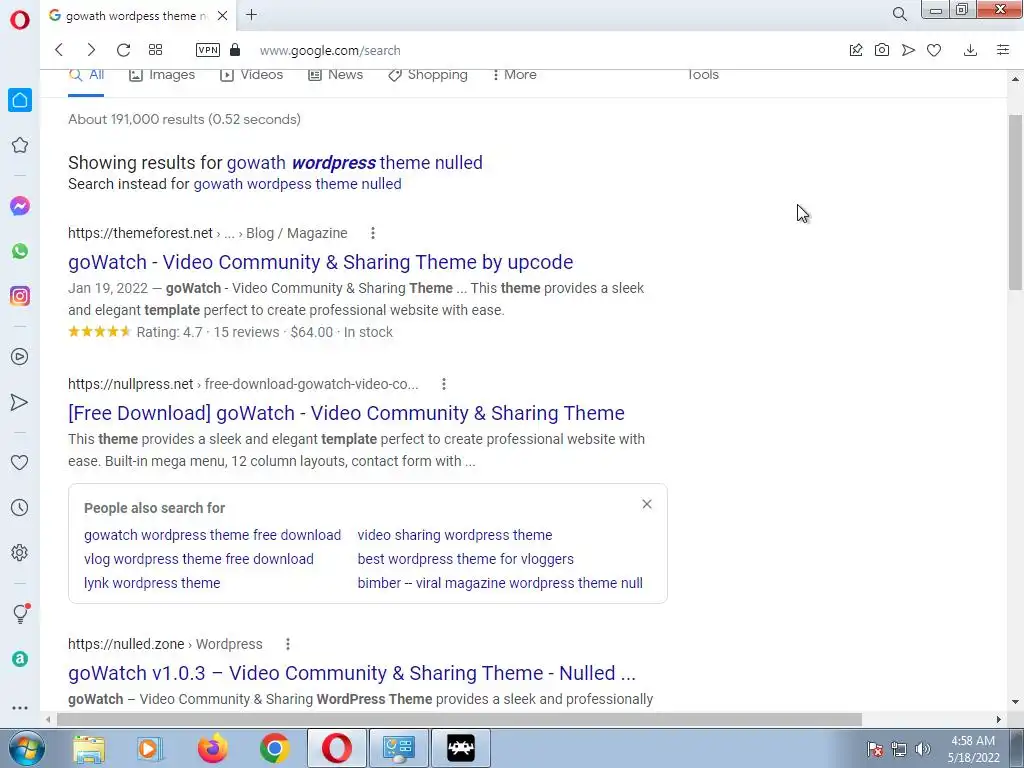
Task: Click the padlock site security icon
Action: click(235, 50)
